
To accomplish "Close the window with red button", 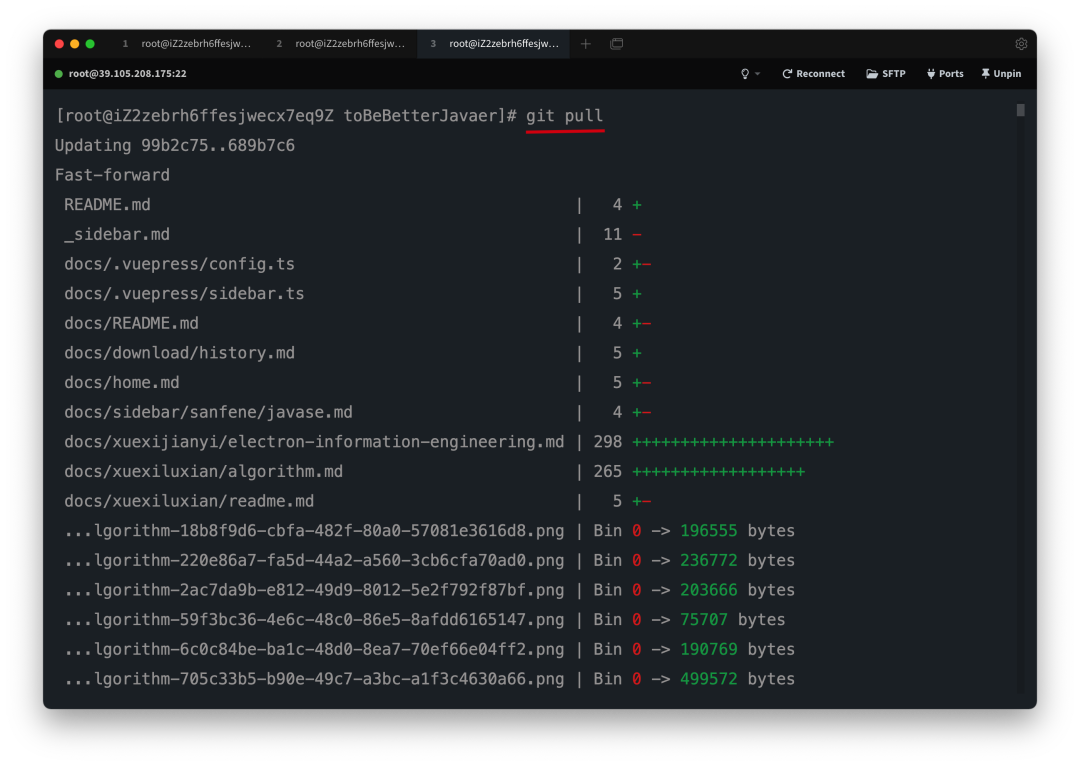I will (59, 43).
